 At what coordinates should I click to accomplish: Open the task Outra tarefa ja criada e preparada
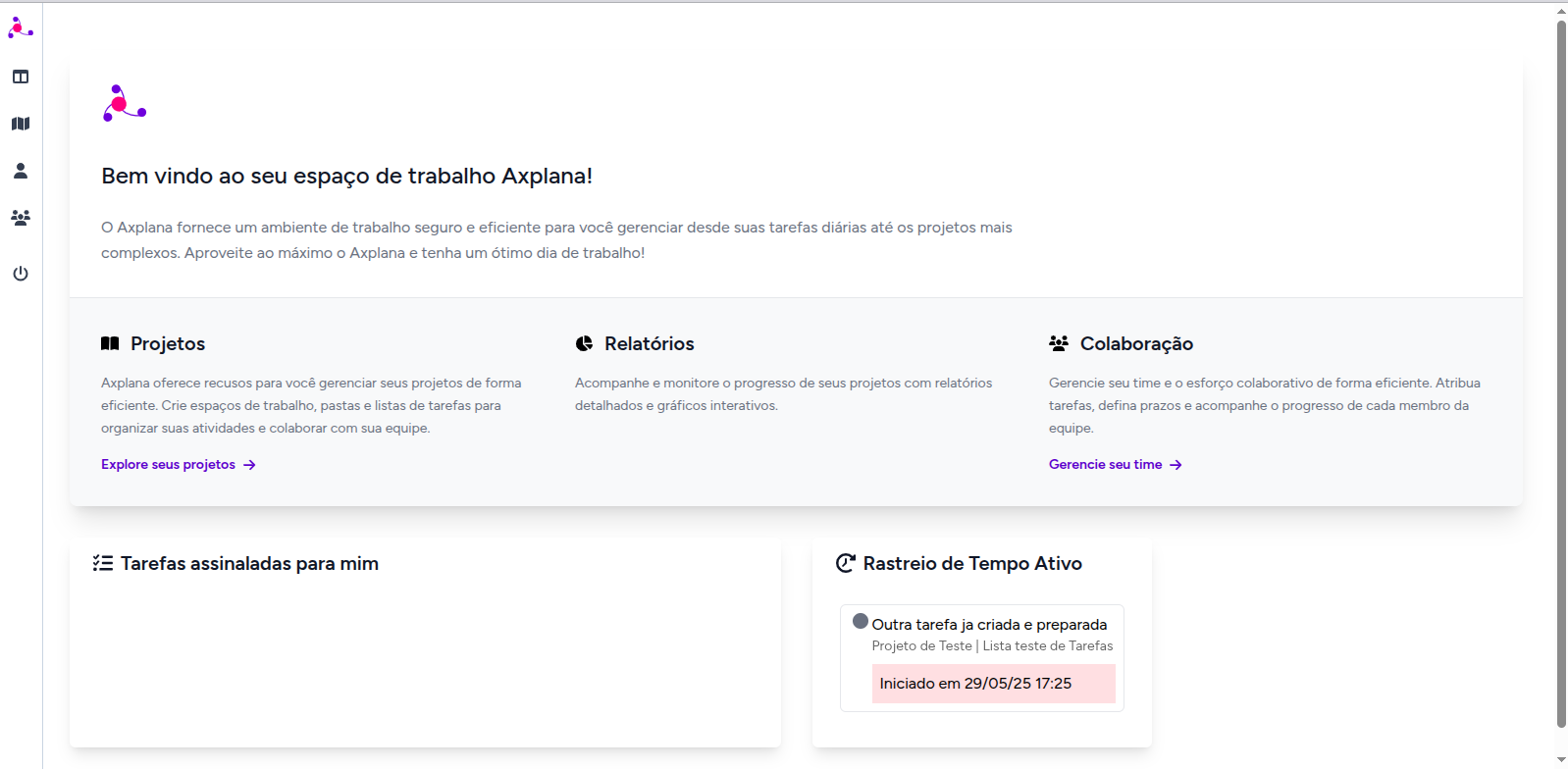[x=989, y=624]
